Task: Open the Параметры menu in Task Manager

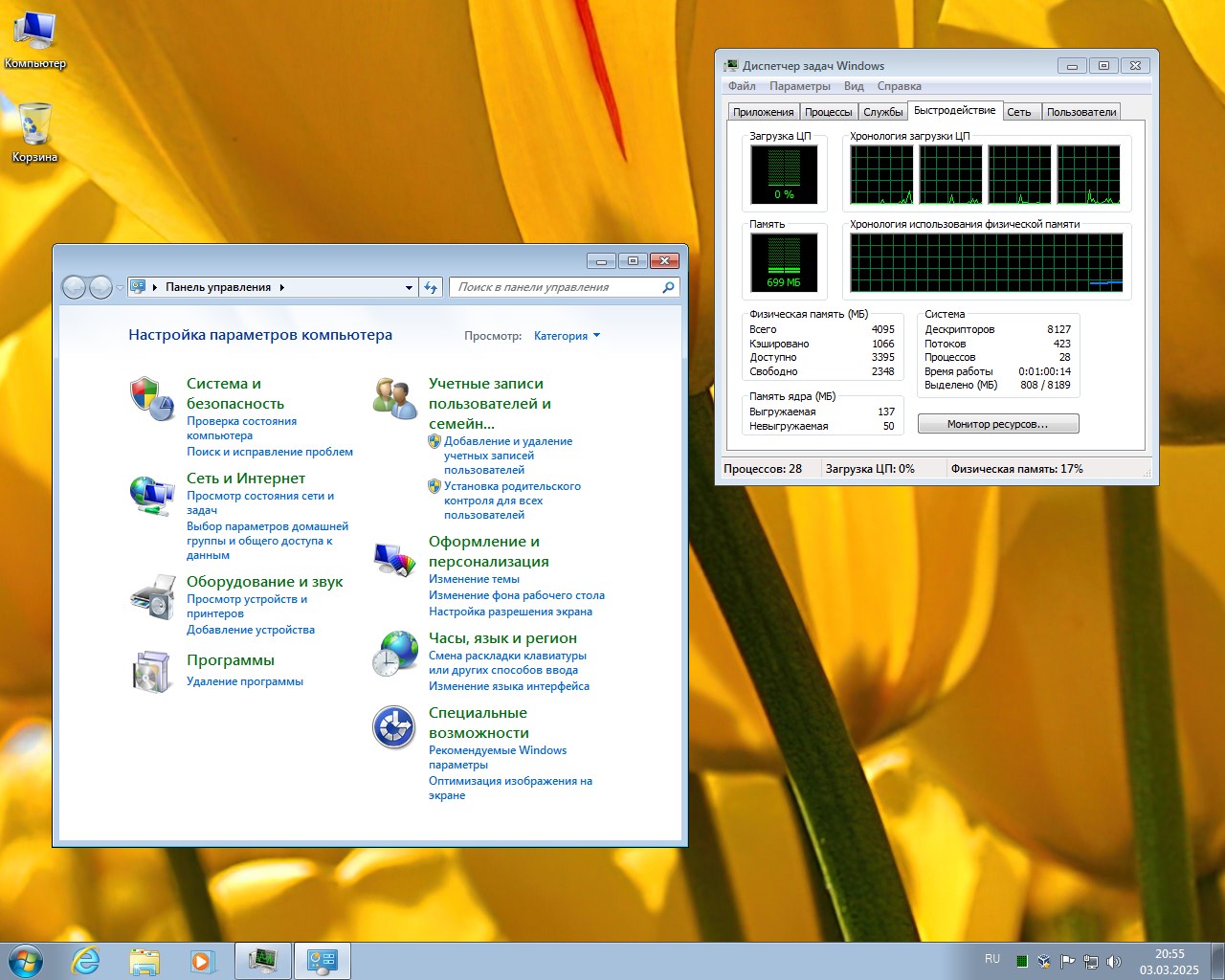Action: click(x=799, y=86)
